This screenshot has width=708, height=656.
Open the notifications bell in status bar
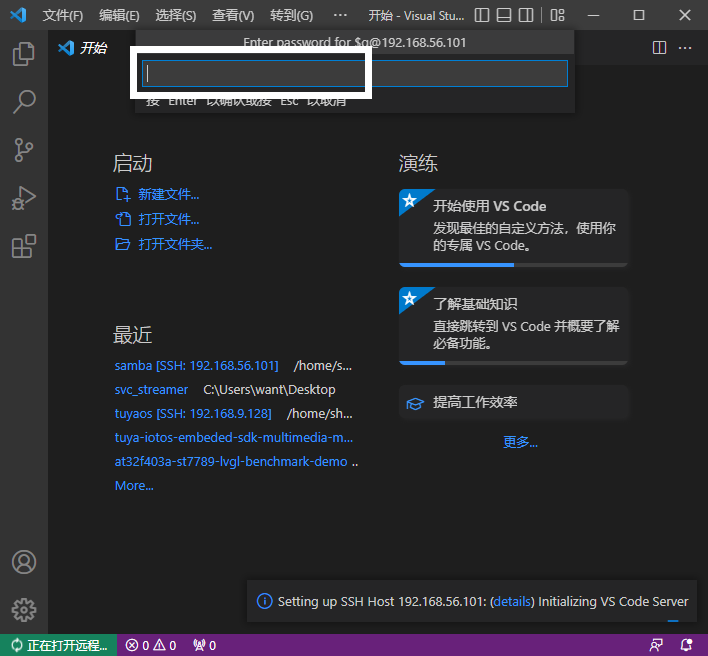point(686,645)
